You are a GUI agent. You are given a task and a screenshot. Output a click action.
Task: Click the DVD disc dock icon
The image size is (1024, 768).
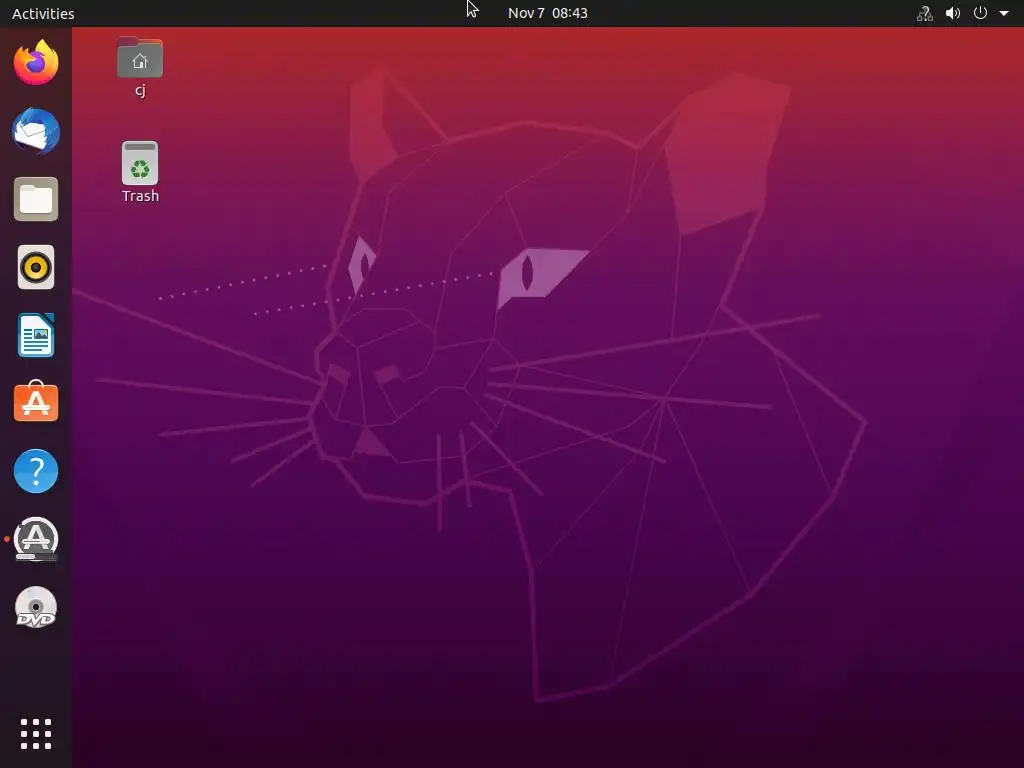click(36, 607)
